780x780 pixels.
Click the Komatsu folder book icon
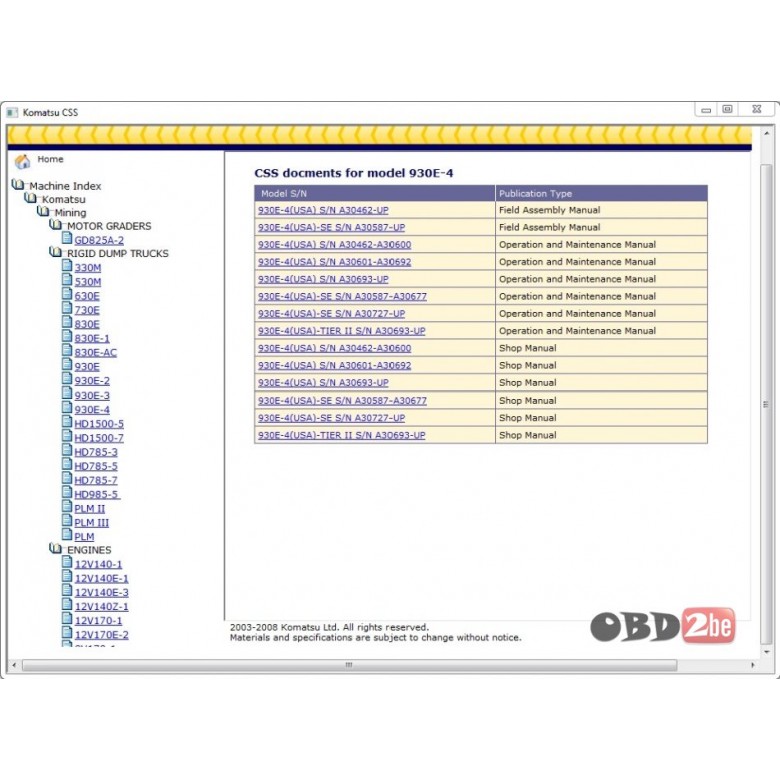pyautogui.click(x=30, y=198)
